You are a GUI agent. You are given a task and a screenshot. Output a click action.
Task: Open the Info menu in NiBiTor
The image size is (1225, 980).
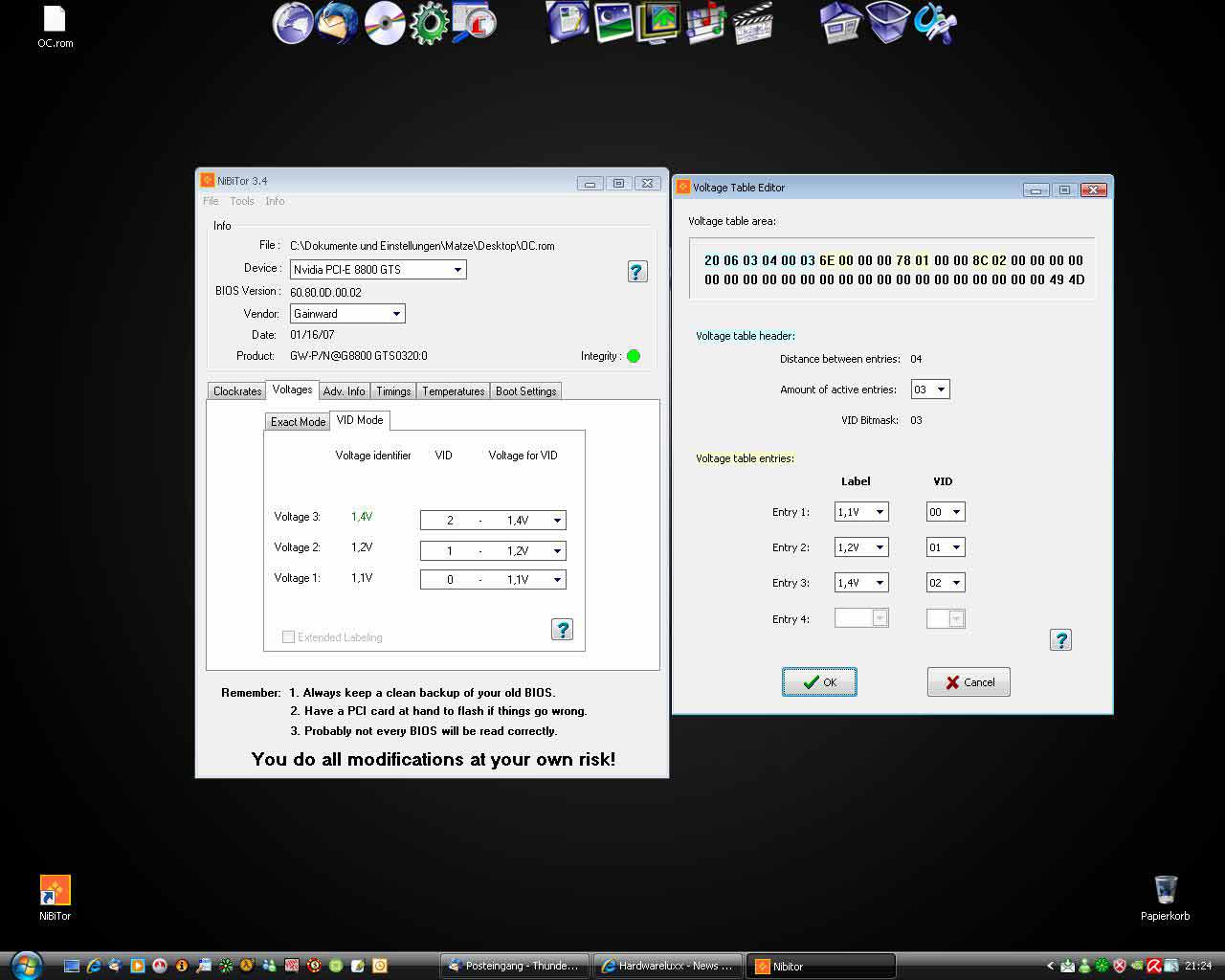tap(275, 201)
